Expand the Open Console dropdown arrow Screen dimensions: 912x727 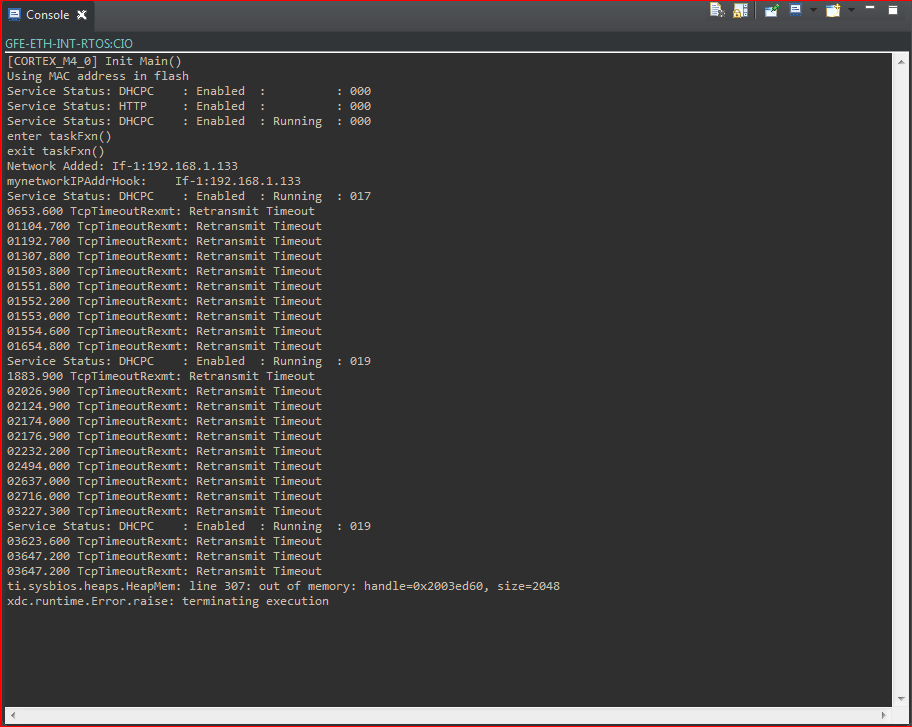(x=852, y=10)
